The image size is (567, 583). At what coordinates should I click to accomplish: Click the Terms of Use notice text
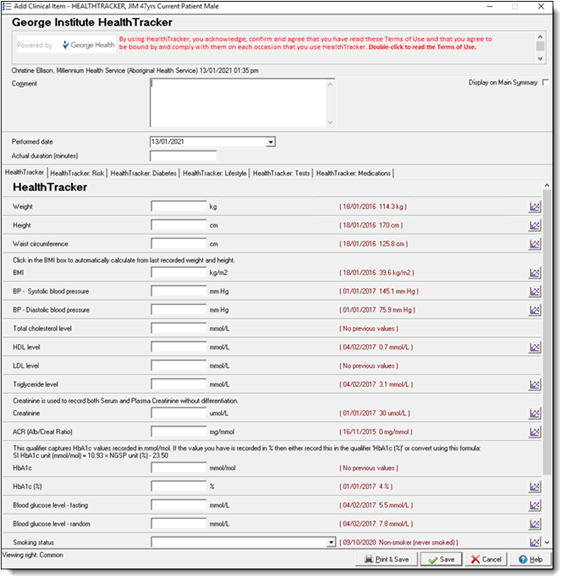pos(305,43)
